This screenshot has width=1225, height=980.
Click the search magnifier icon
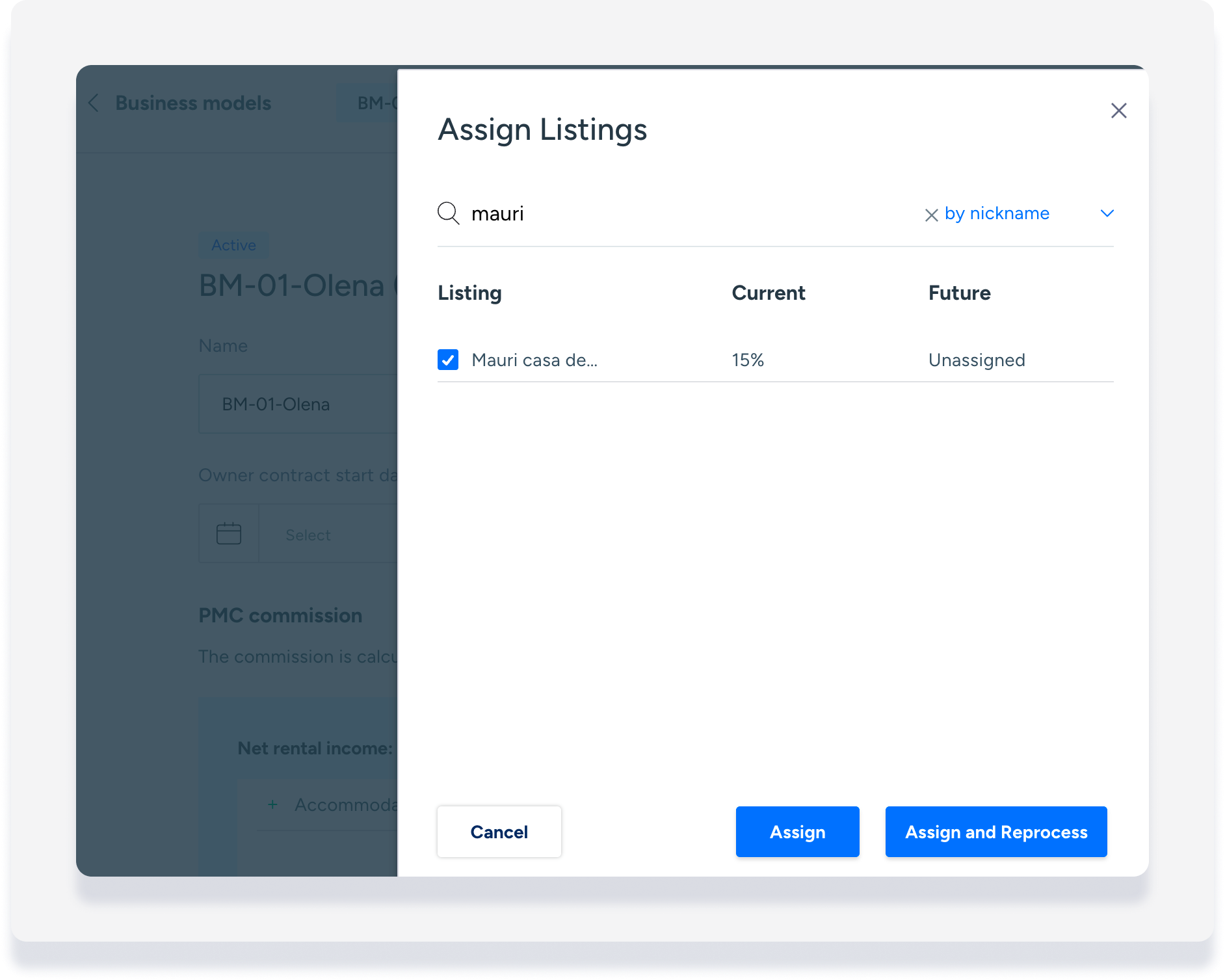(x=449, y=213)
